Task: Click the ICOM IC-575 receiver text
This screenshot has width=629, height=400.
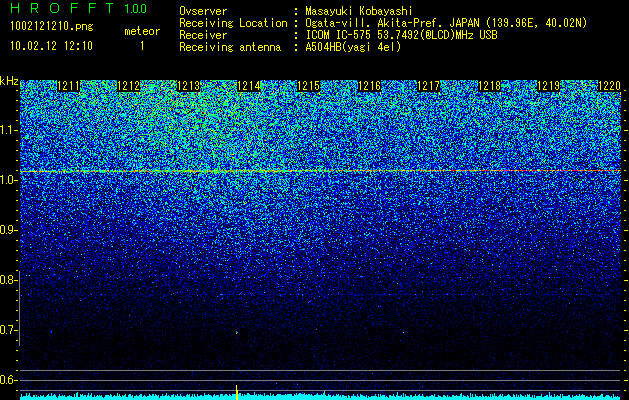Action: click(401, 35)
